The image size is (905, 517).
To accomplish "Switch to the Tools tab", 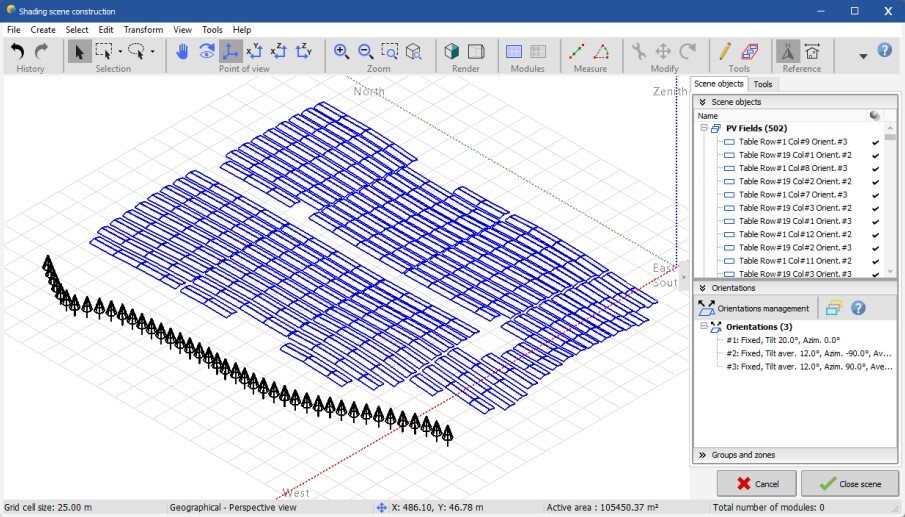I will coord(763,85).
